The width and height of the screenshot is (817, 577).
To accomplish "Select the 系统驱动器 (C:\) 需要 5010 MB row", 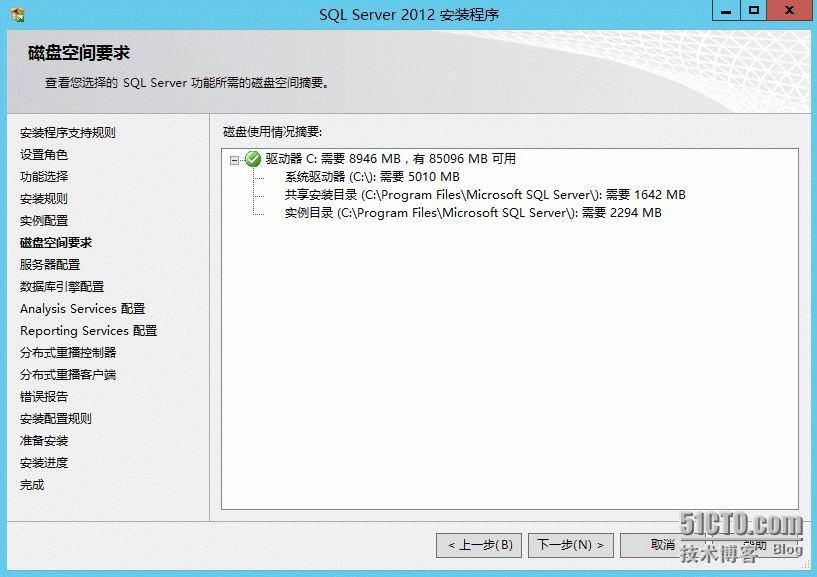I will coord(372,177).
